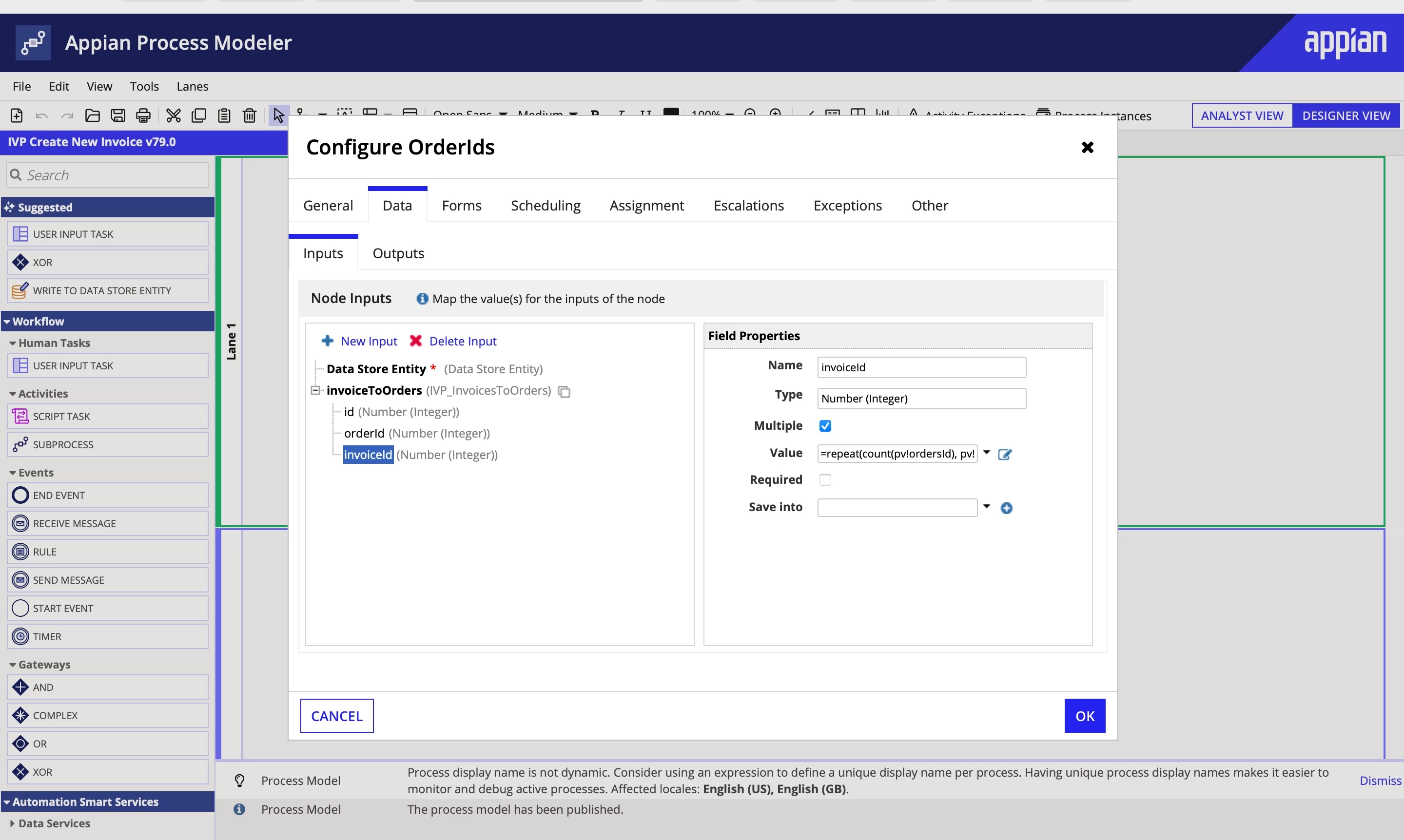Click the plus icon next to Save into

tap(1006, 508)
